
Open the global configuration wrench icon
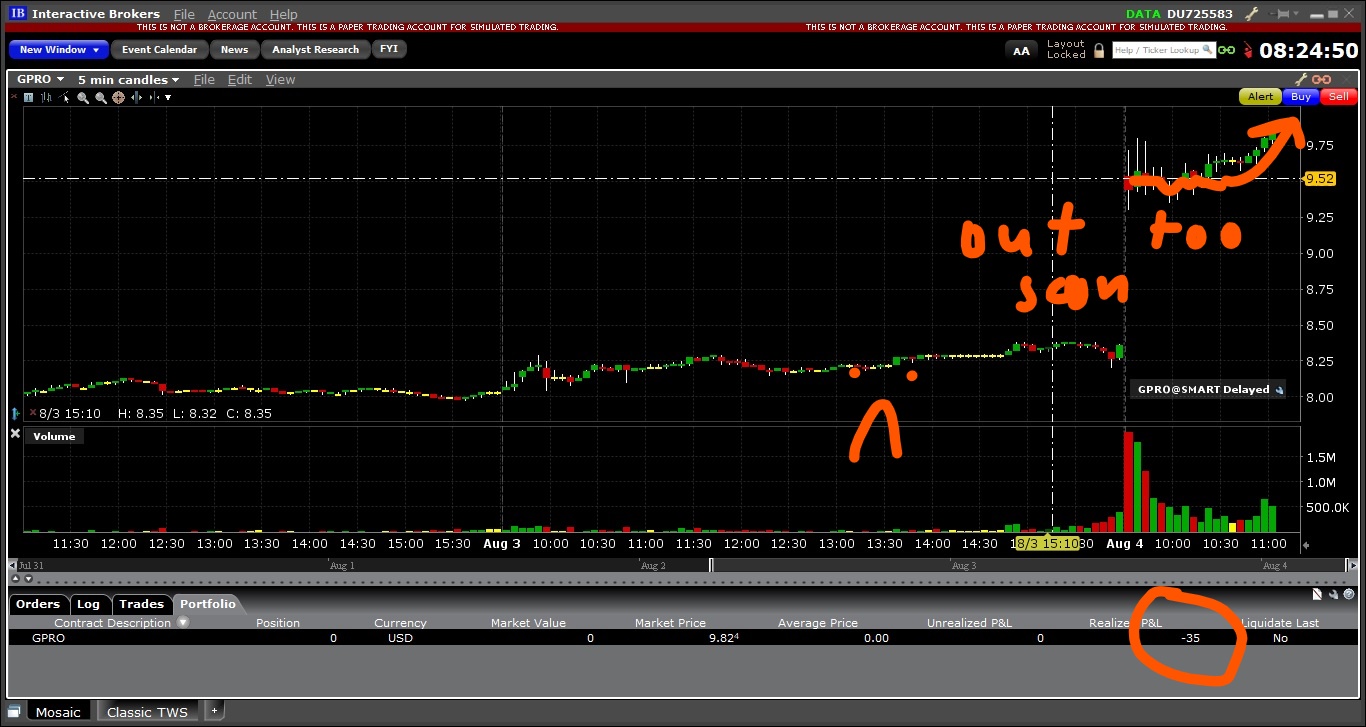(x=1253, y=14)
